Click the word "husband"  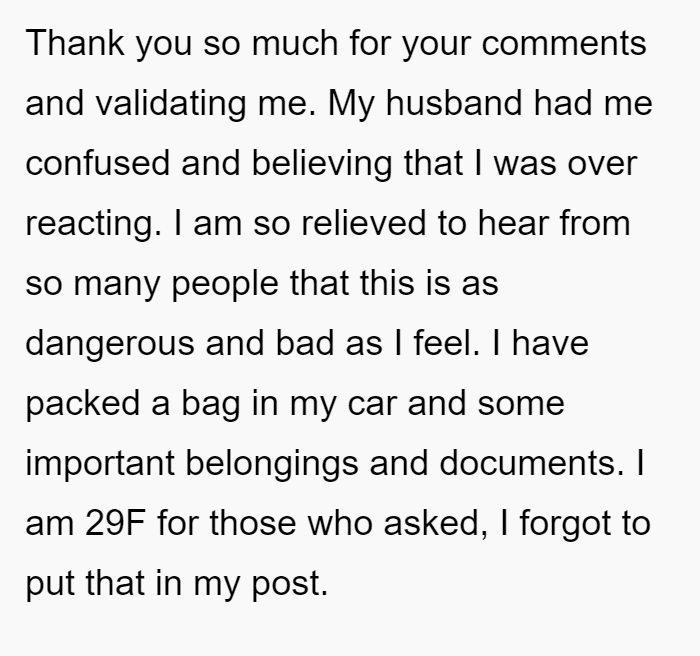tap(454, 103)
